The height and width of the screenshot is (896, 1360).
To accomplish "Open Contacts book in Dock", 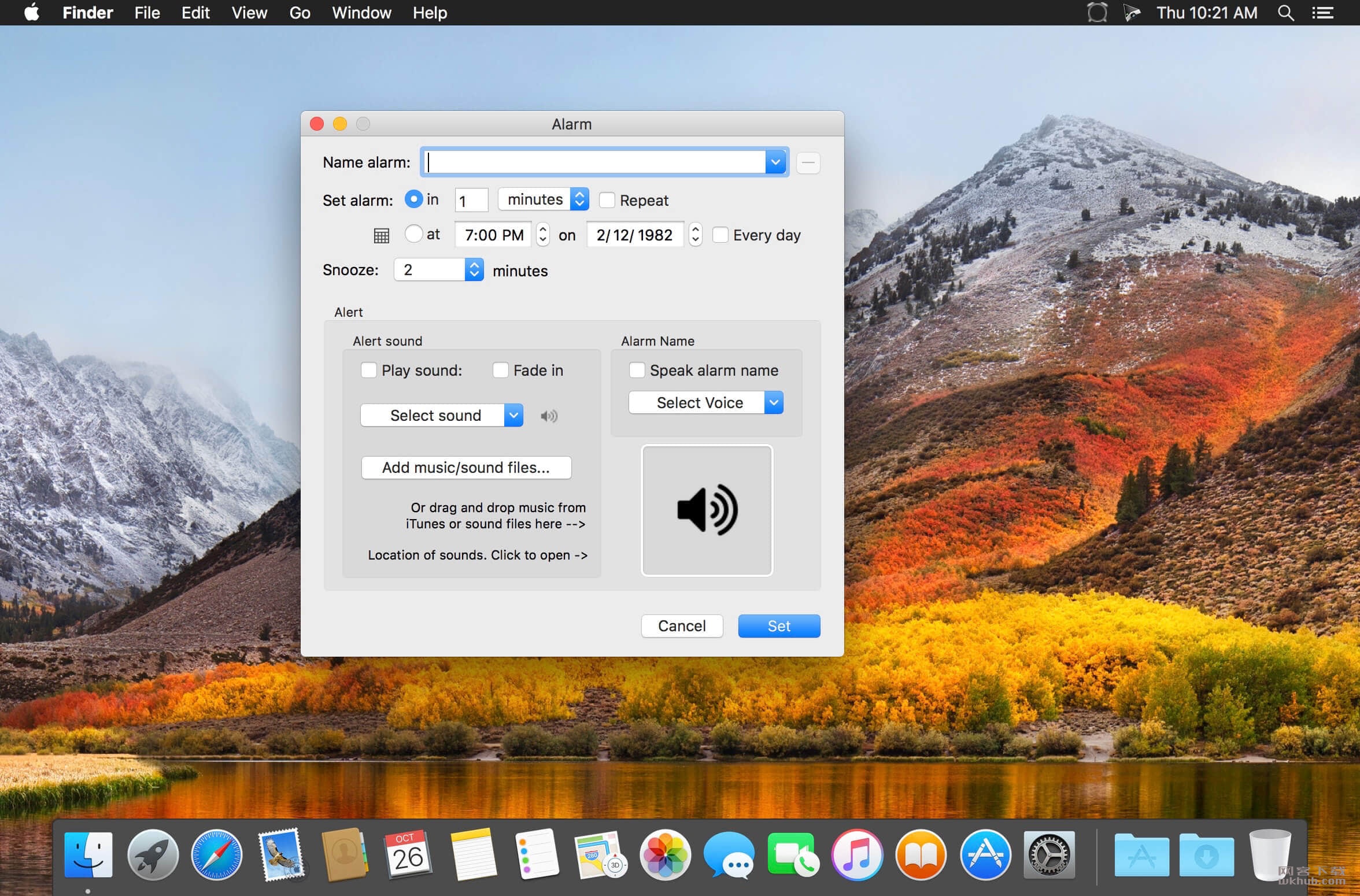I will coord(345,855).
